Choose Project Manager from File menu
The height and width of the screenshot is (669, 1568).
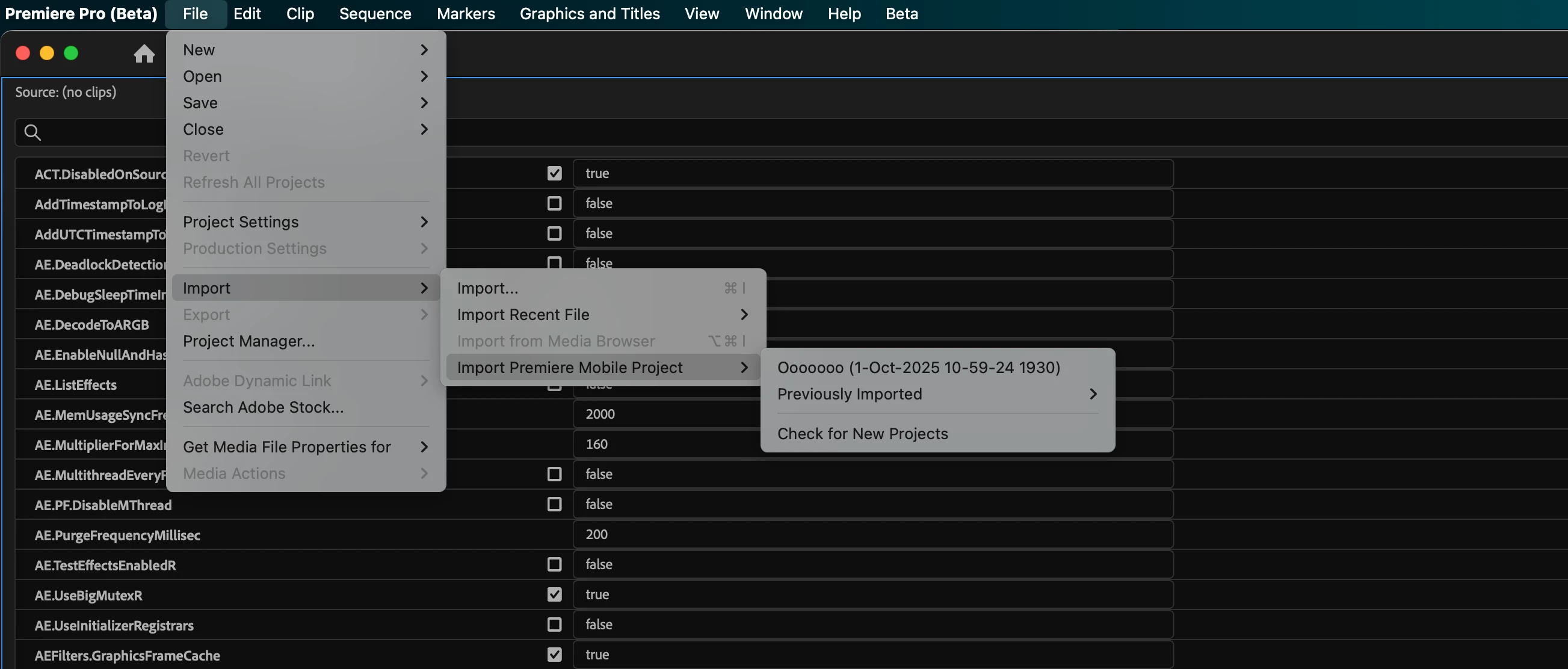click(x=248, y=341)
